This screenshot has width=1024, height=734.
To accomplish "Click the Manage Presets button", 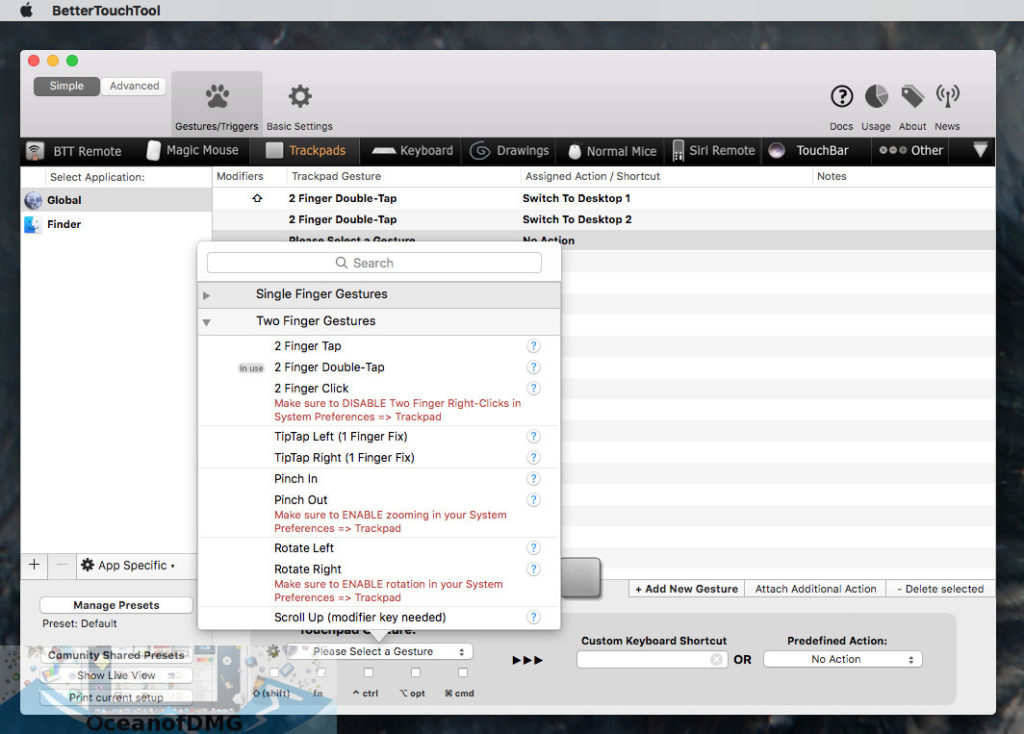I will (x=116, y=605).
